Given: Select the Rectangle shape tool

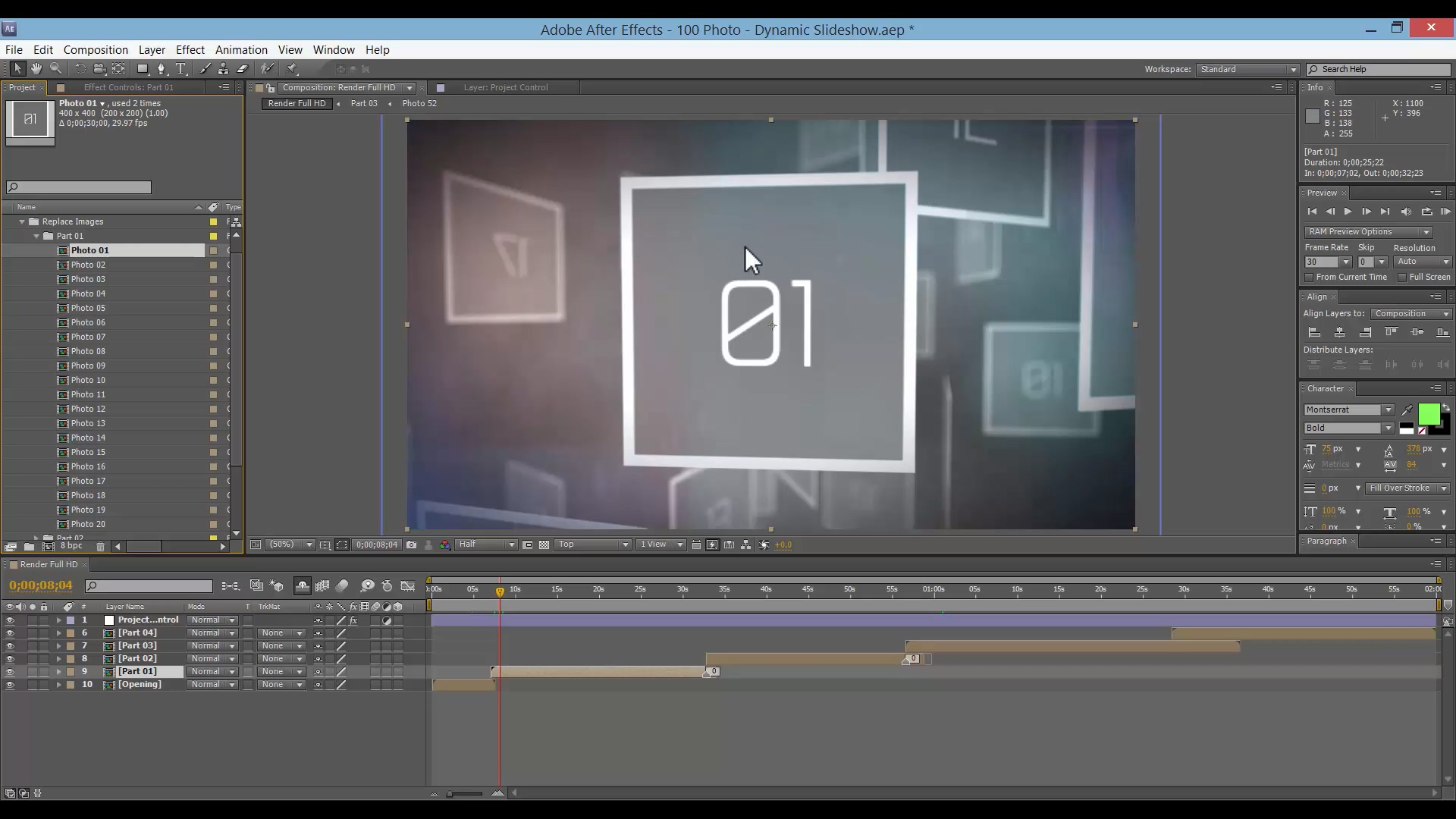Looking at the screenshot, I should point(142,68).
